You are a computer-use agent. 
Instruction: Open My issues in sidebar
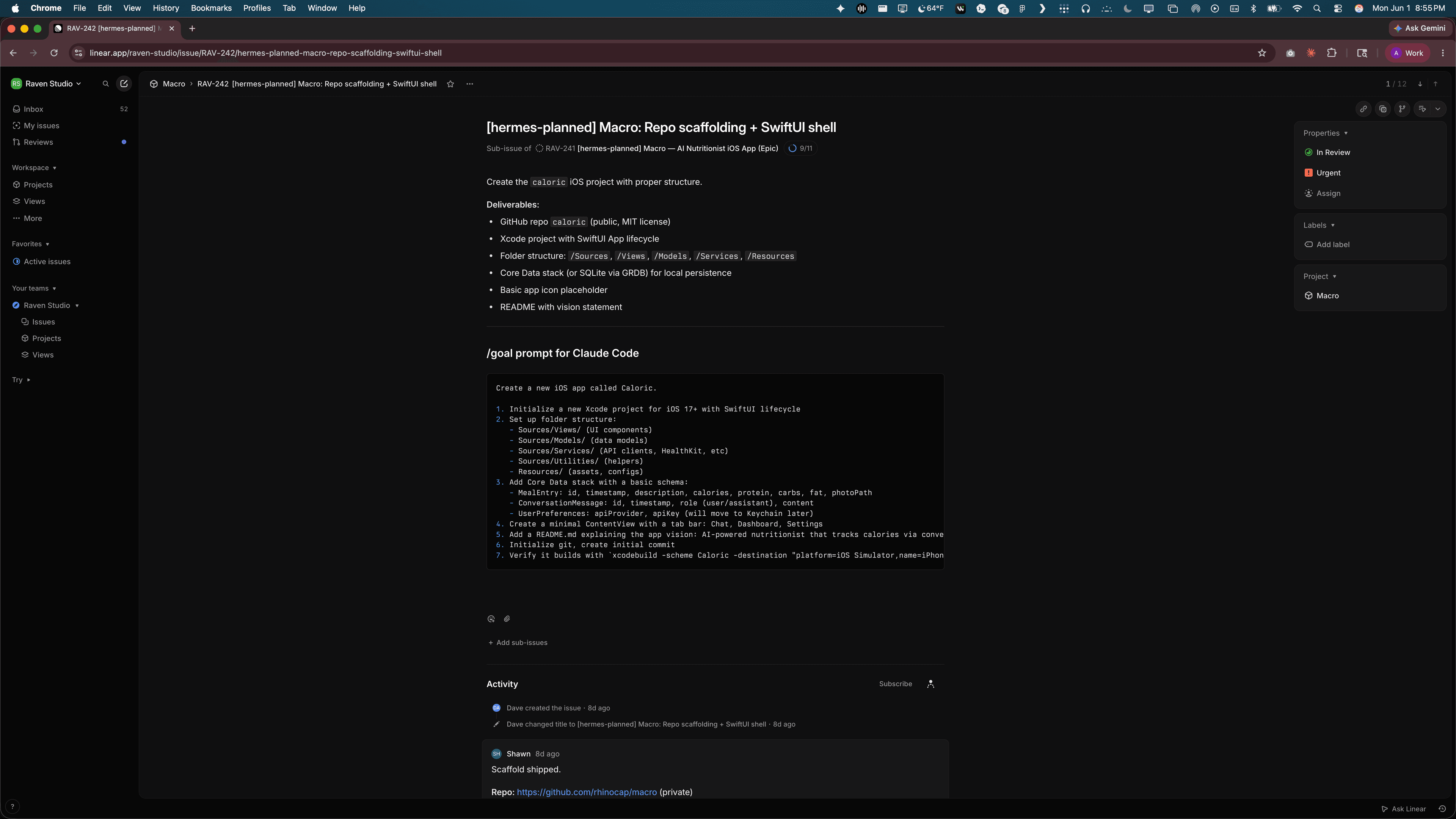pos(70,126)
